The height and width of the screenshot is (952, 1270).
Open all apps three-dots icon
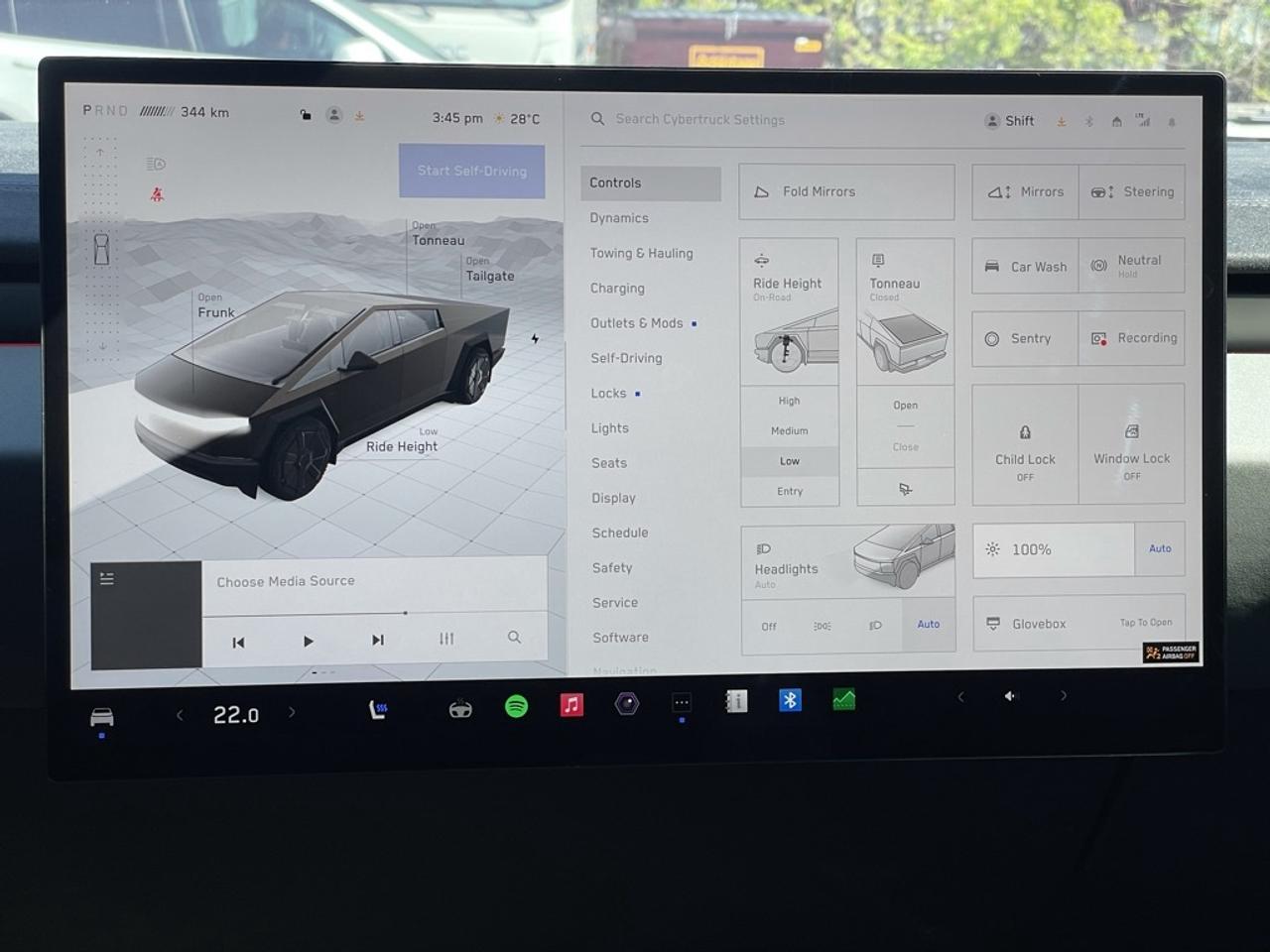coord(681,703)
